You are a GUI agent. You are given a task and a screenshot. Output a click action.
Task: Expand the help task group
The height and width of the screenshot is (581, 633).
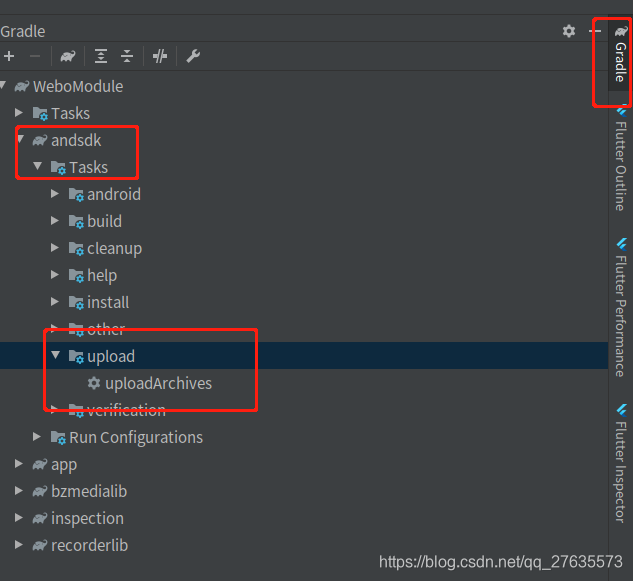(x=55, y=275)
